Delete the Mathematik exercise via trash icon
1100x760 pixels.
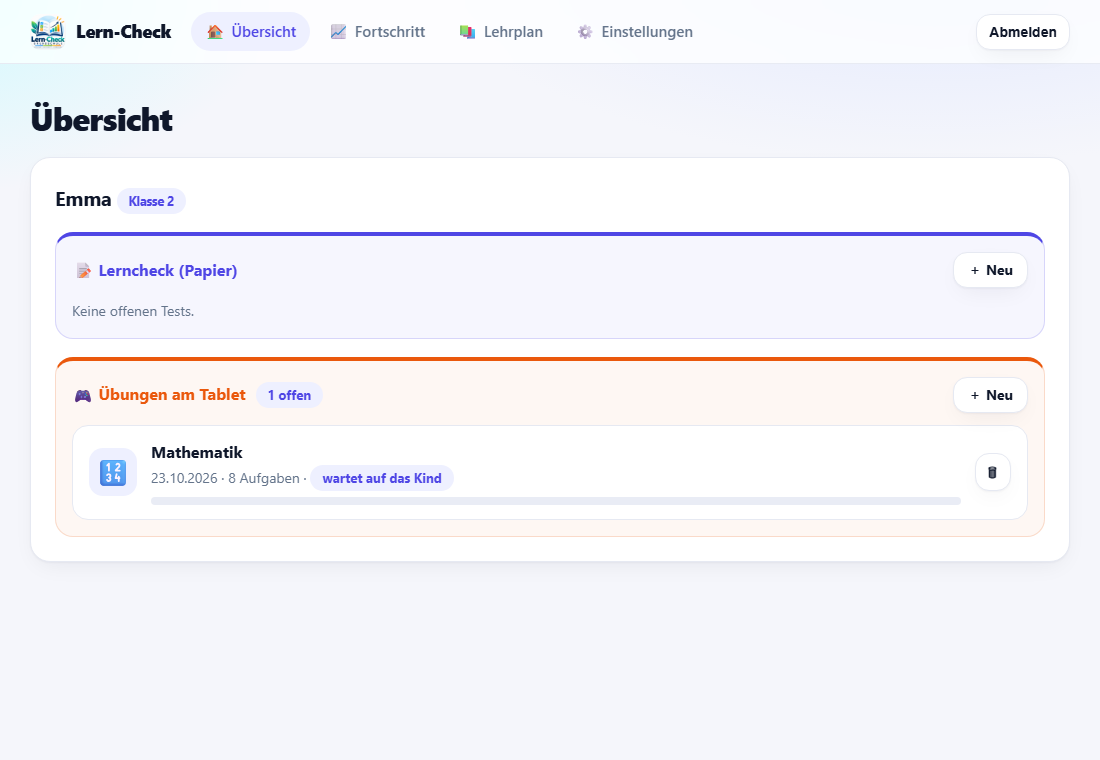coord(993,472)
